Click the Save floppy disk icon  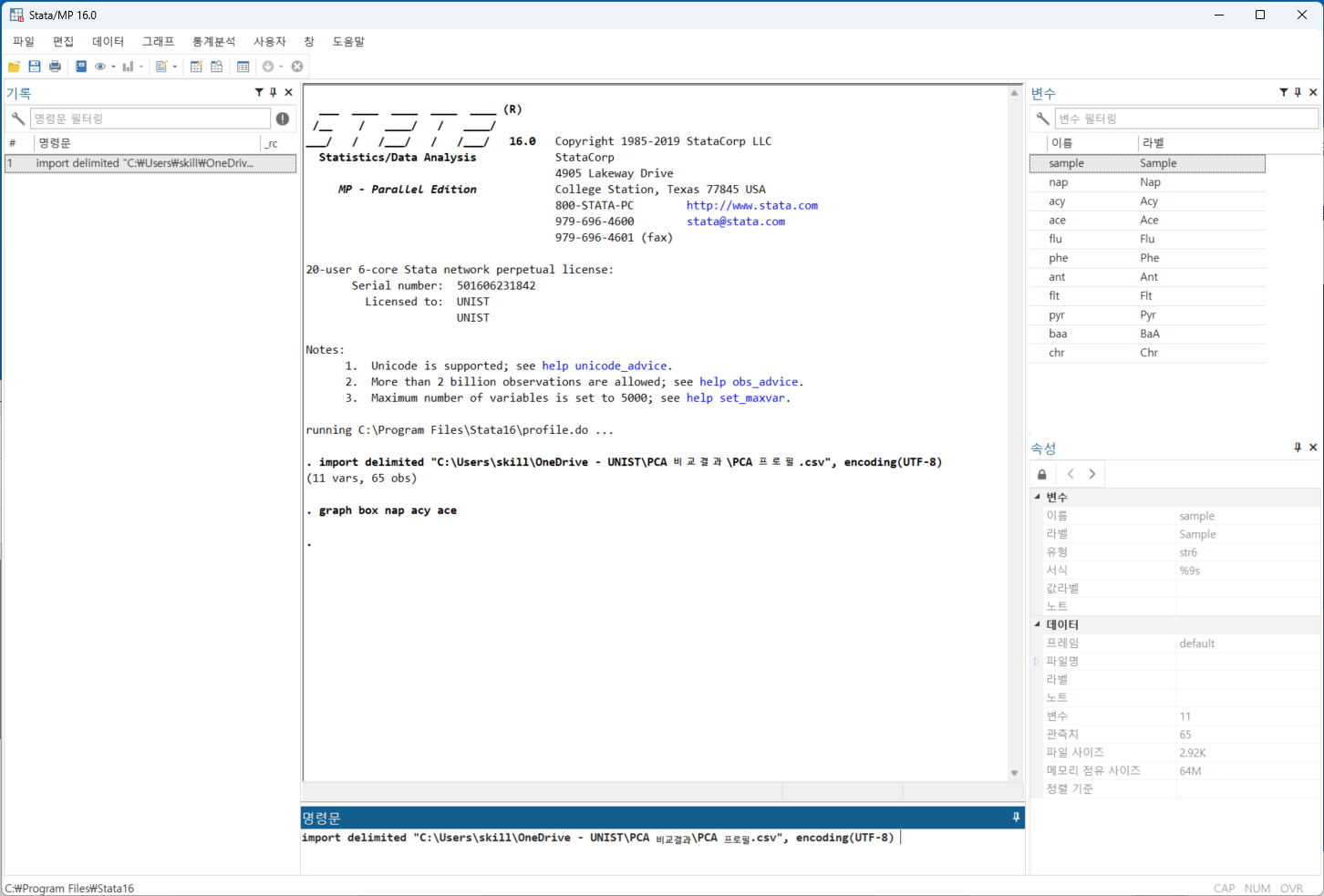[35, 67]
